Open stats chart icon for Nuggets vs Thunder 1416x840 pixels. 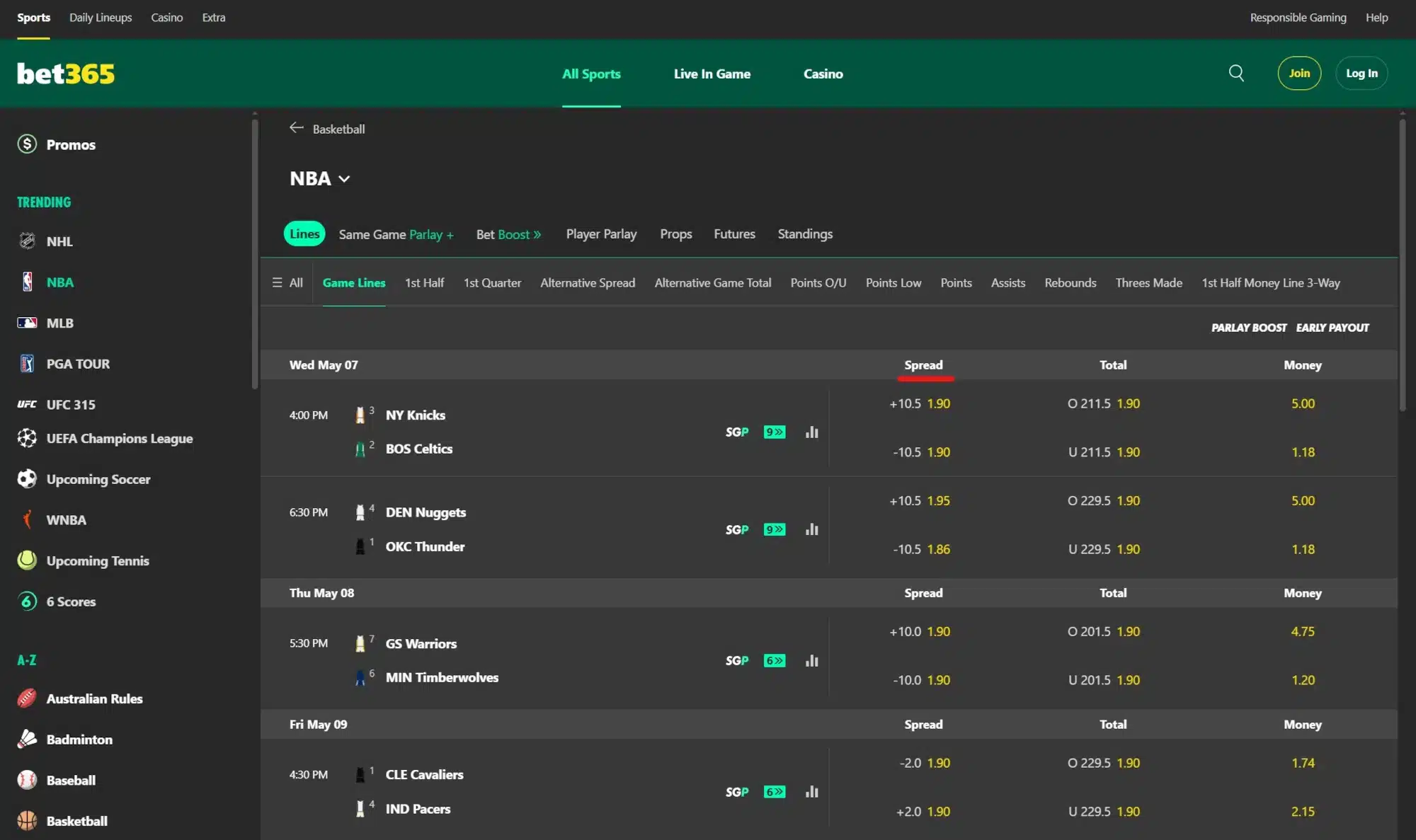pos(812,529)
